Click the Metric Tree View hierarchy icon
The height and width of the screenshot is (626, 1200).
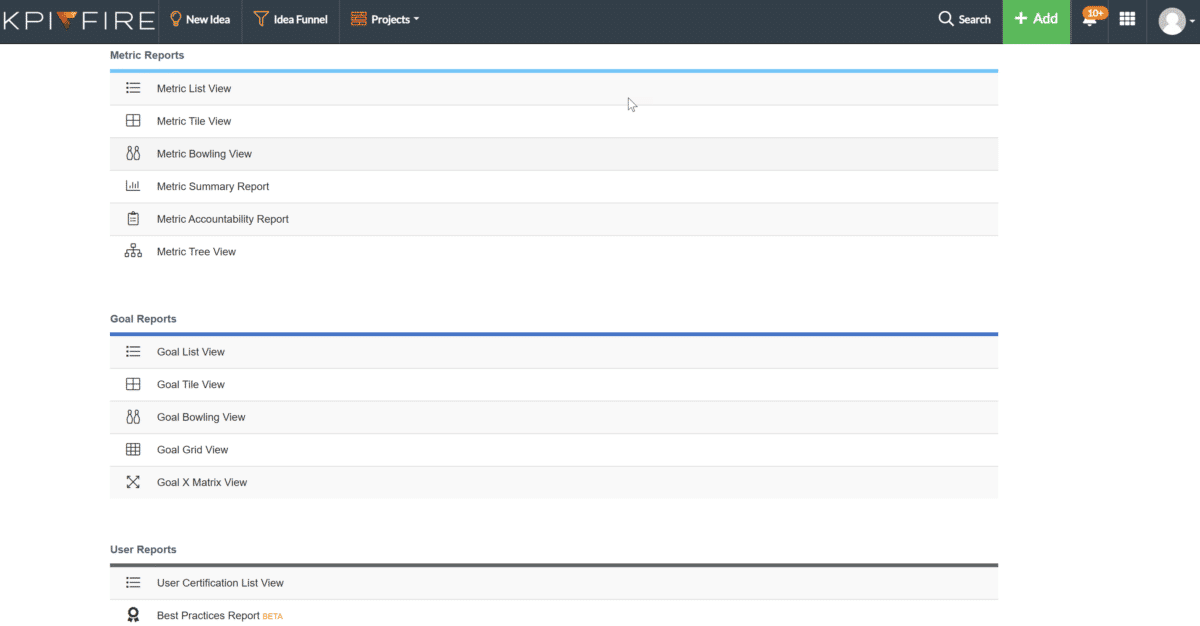point(133,252)
